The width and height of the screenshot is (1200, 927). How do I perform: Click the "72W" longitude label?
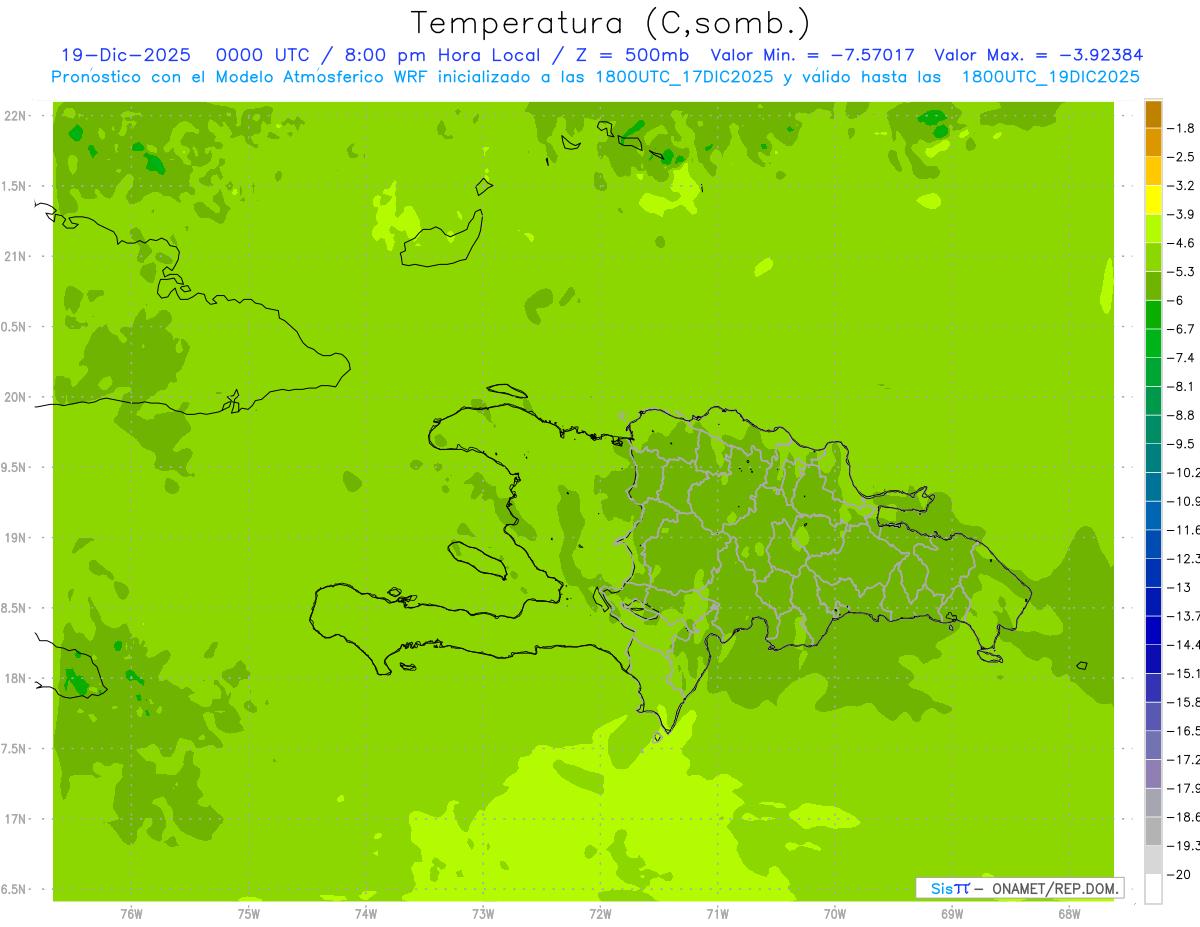600,914
